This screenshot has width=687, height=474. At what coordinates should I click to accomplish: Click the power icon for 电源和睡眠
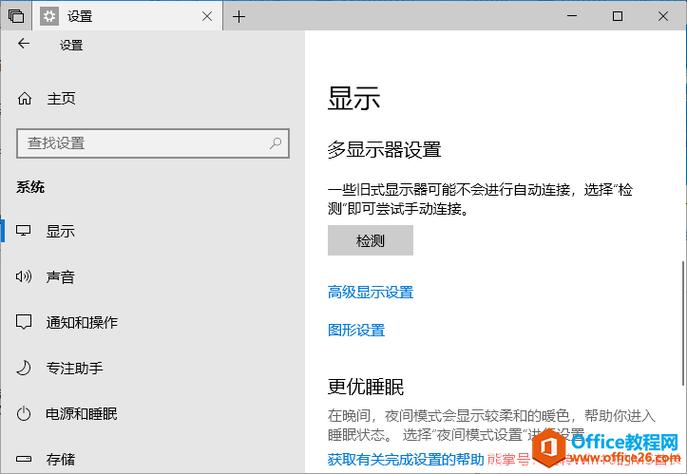pyautogui.click(x=23, y=414)
